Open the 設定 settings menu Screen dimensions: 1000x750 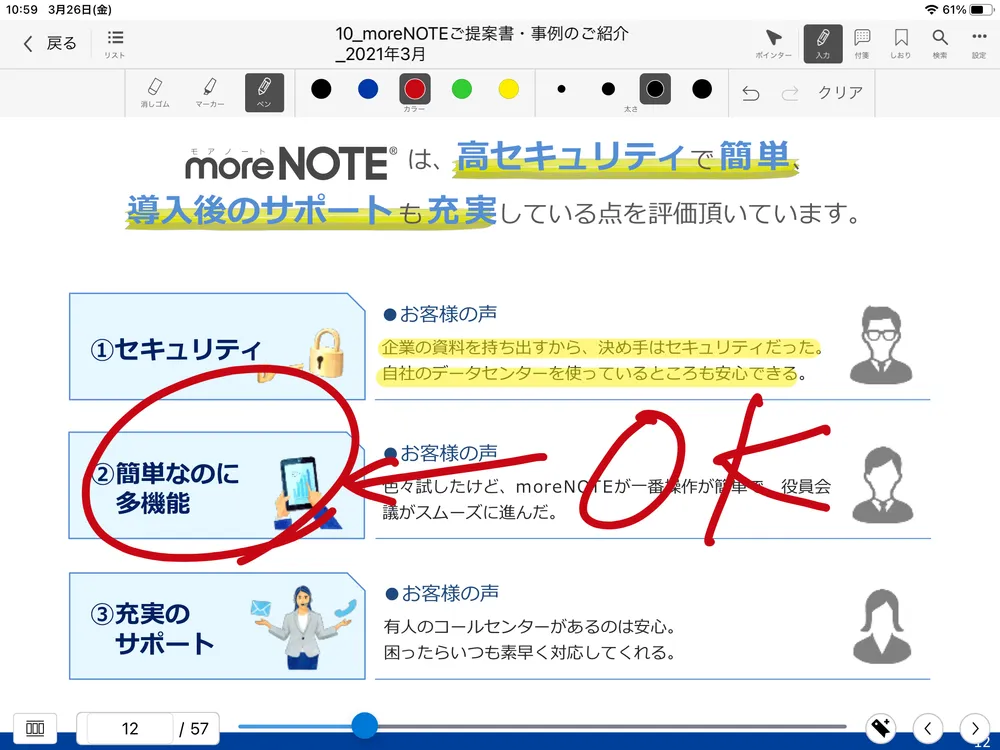coord(979,44)
